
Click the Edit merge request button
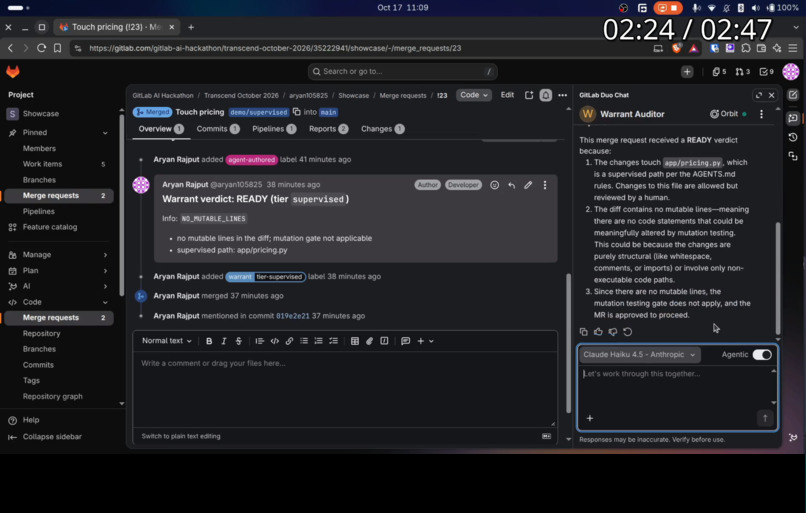(507, 95)
